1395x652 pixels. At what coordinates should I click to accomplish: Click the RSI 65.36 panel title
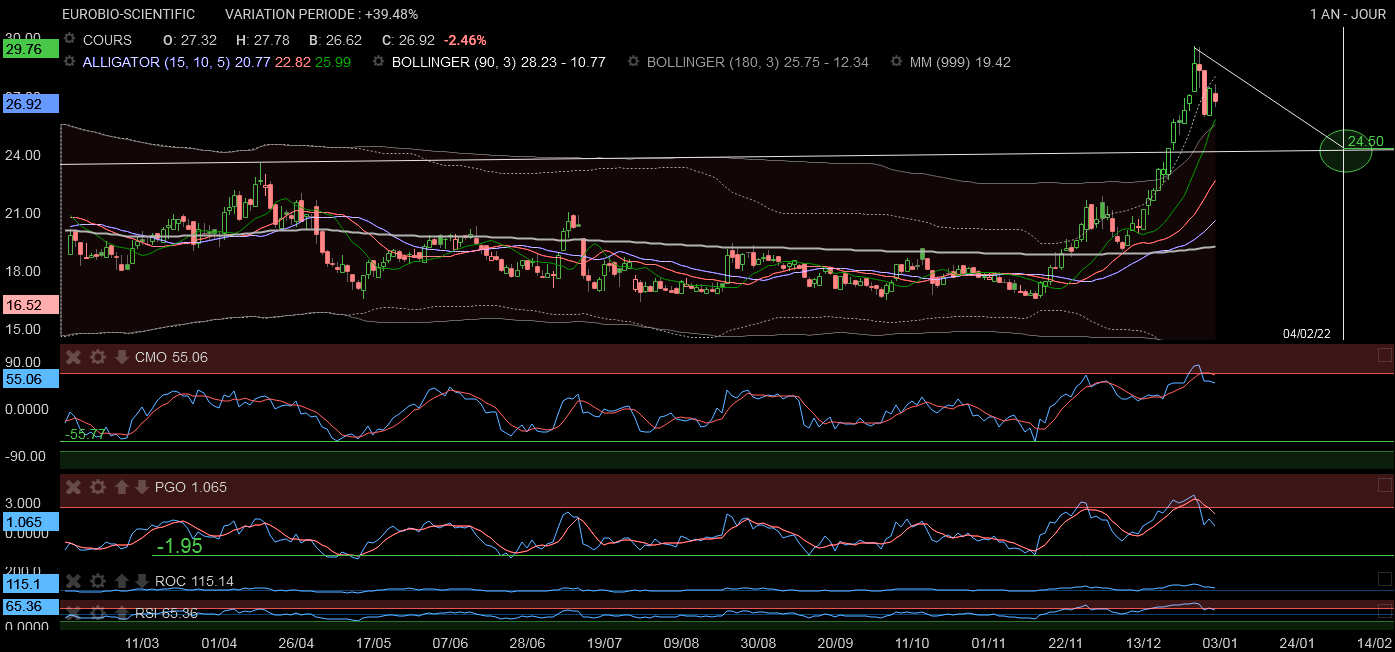166,612
